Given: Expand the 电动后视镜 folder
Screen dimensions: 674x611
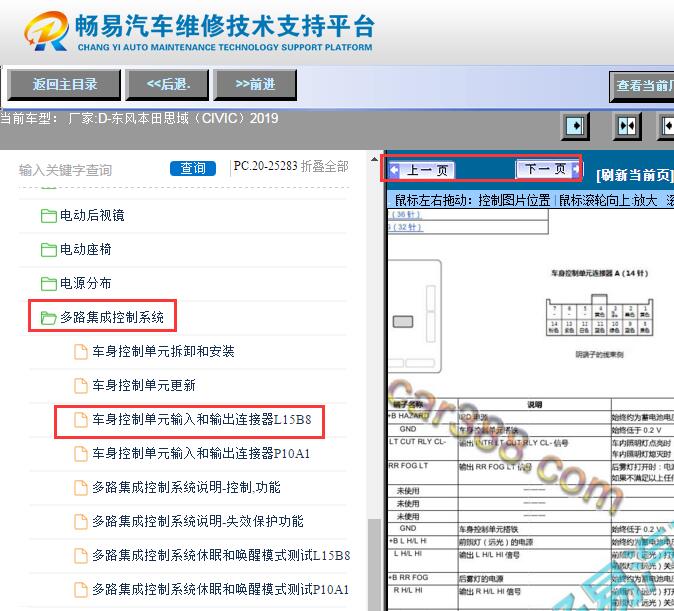Looking at the screenshot, I should pyautogui.click(x=92, y=215).
